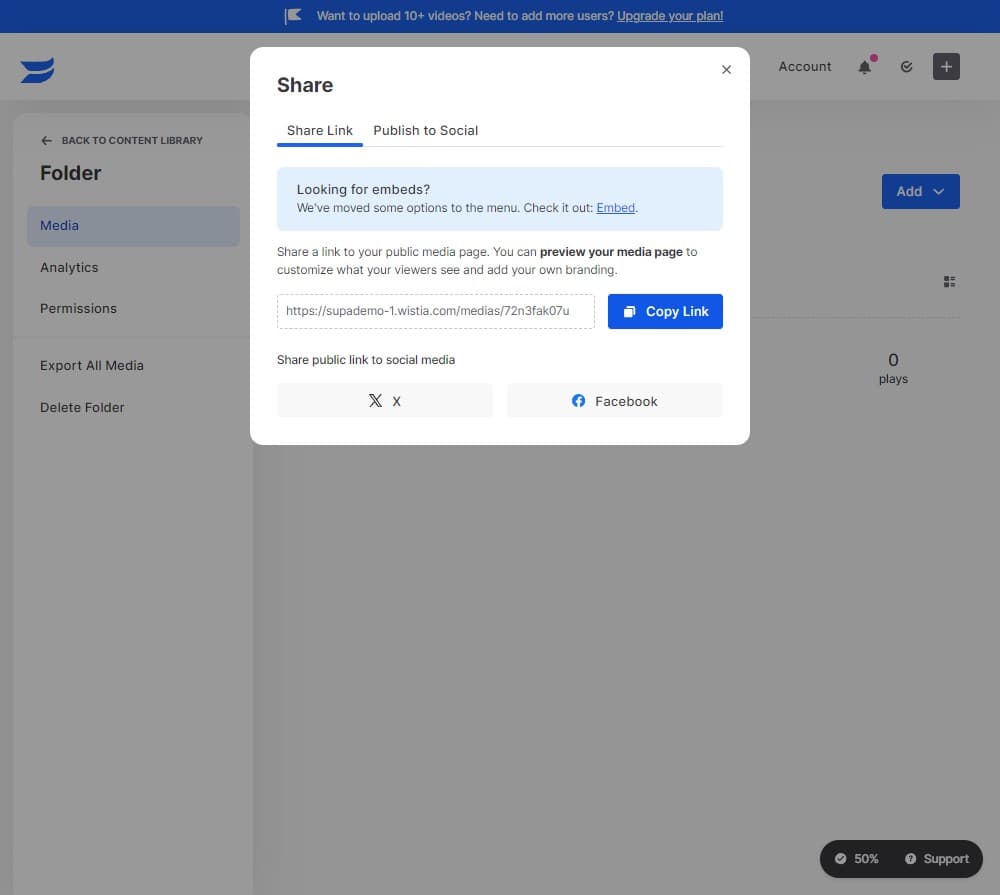Open the 50% progress indicator
Viewport: 1000px width, 895px height.
857,859
